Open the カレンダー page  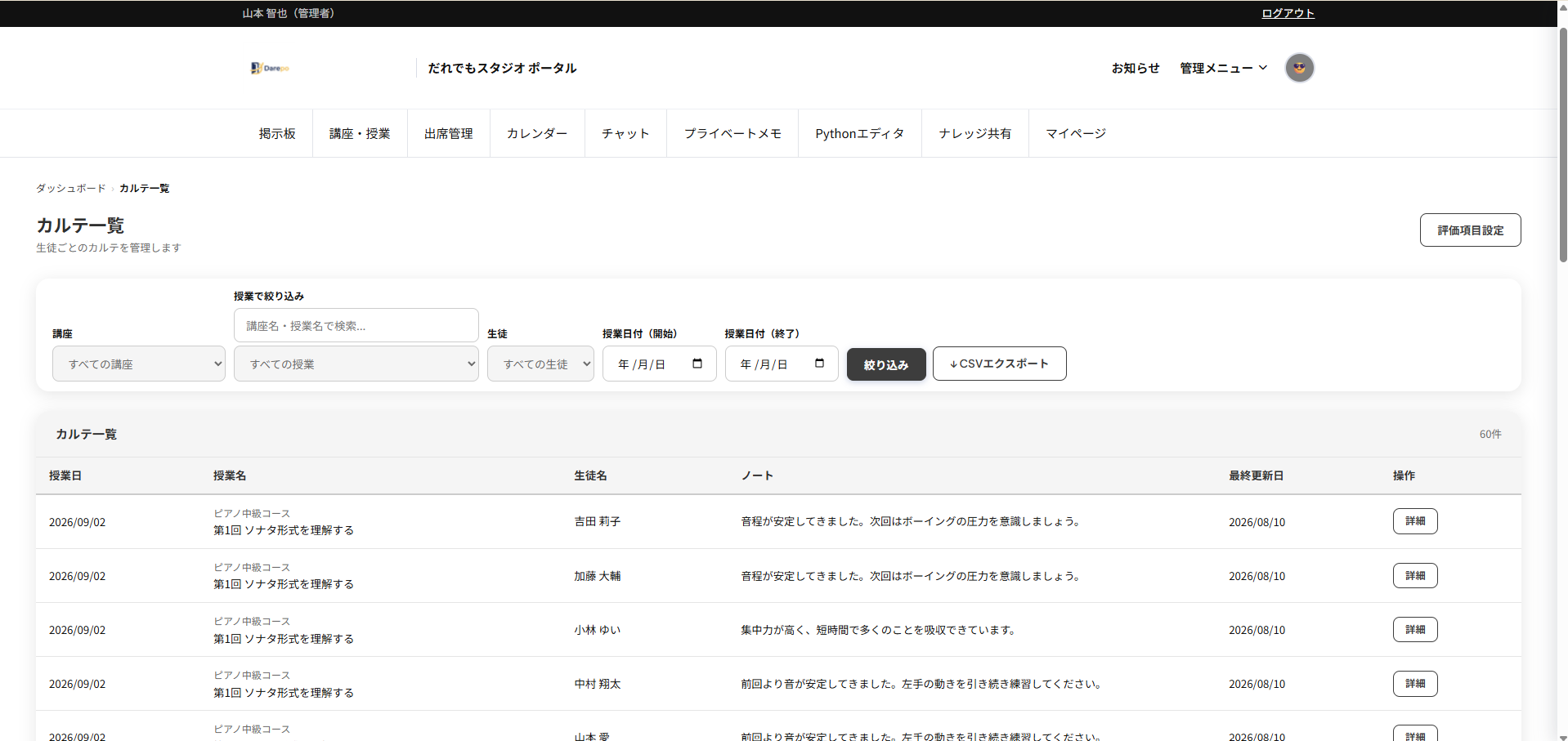pos(537,133)
